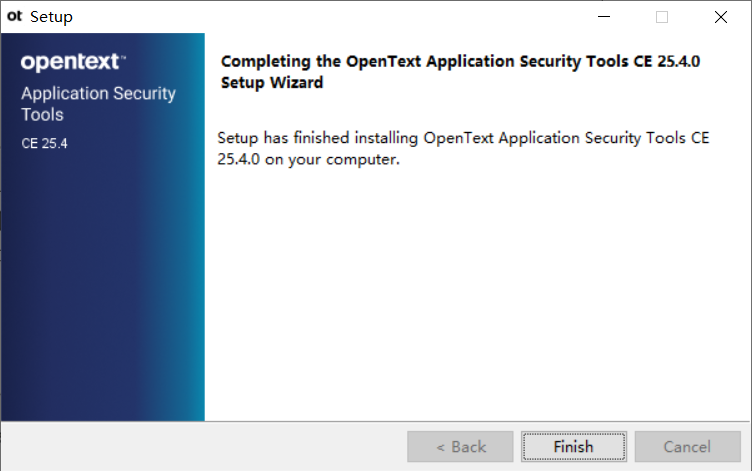Select the 'Application Security Tools' banner text
The width and height of the screenshot is (752, 471).
pyautogui.click(x=98, y=104)
